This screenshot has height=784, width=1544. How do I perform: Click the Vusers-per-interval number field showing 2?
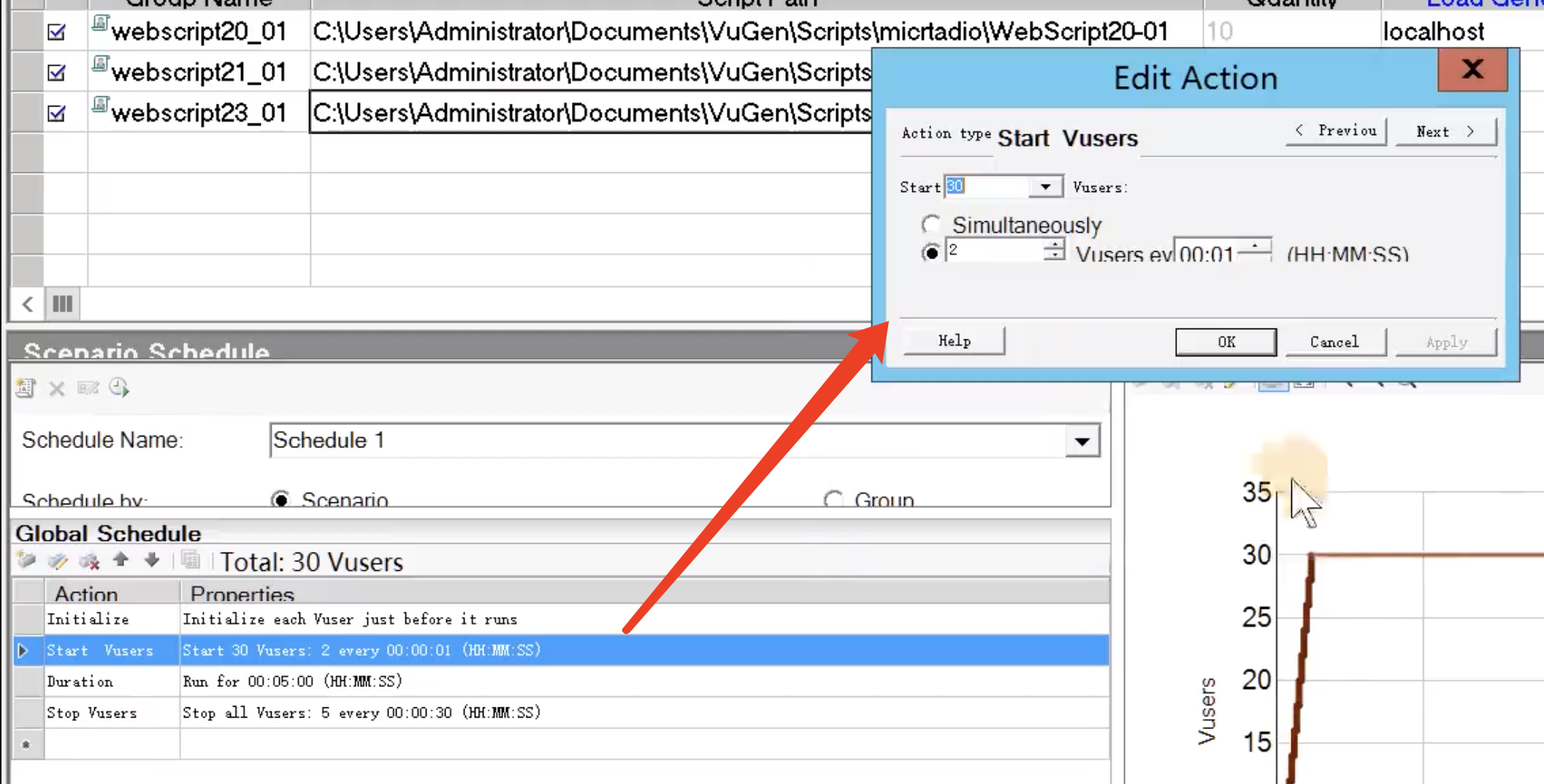tap(995, 250)
